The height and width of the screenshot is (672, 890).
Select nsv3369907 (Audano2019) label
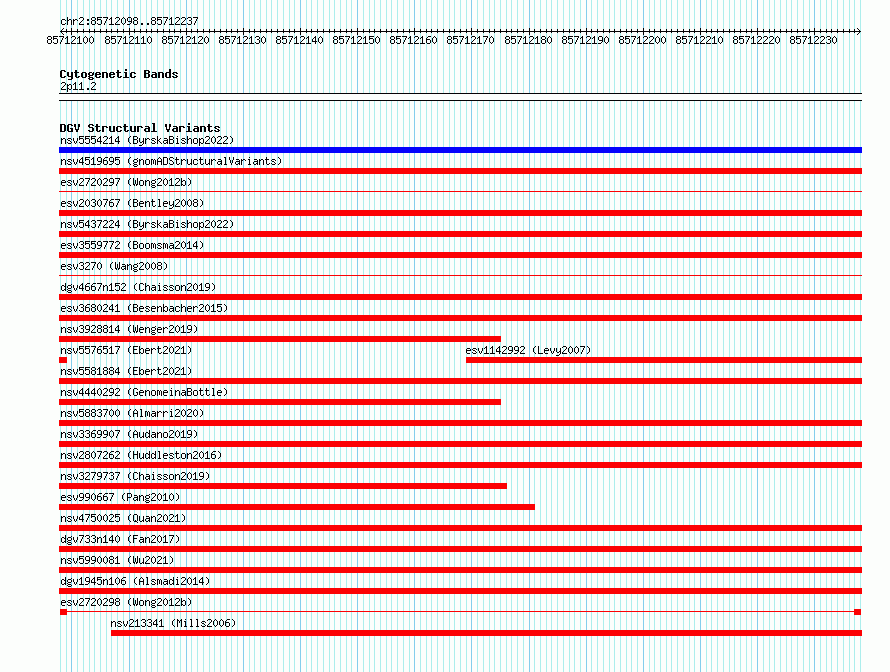tap(129, 434)
